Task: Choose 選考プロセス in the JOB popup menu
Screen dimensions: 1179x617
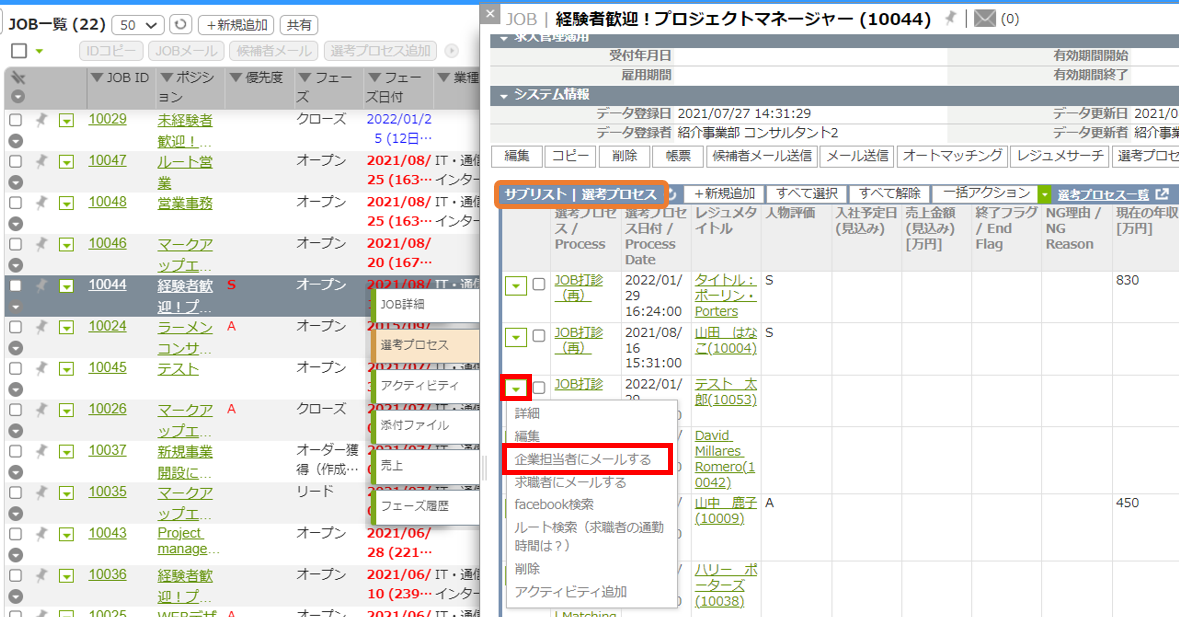Action: tap(414, 344)
